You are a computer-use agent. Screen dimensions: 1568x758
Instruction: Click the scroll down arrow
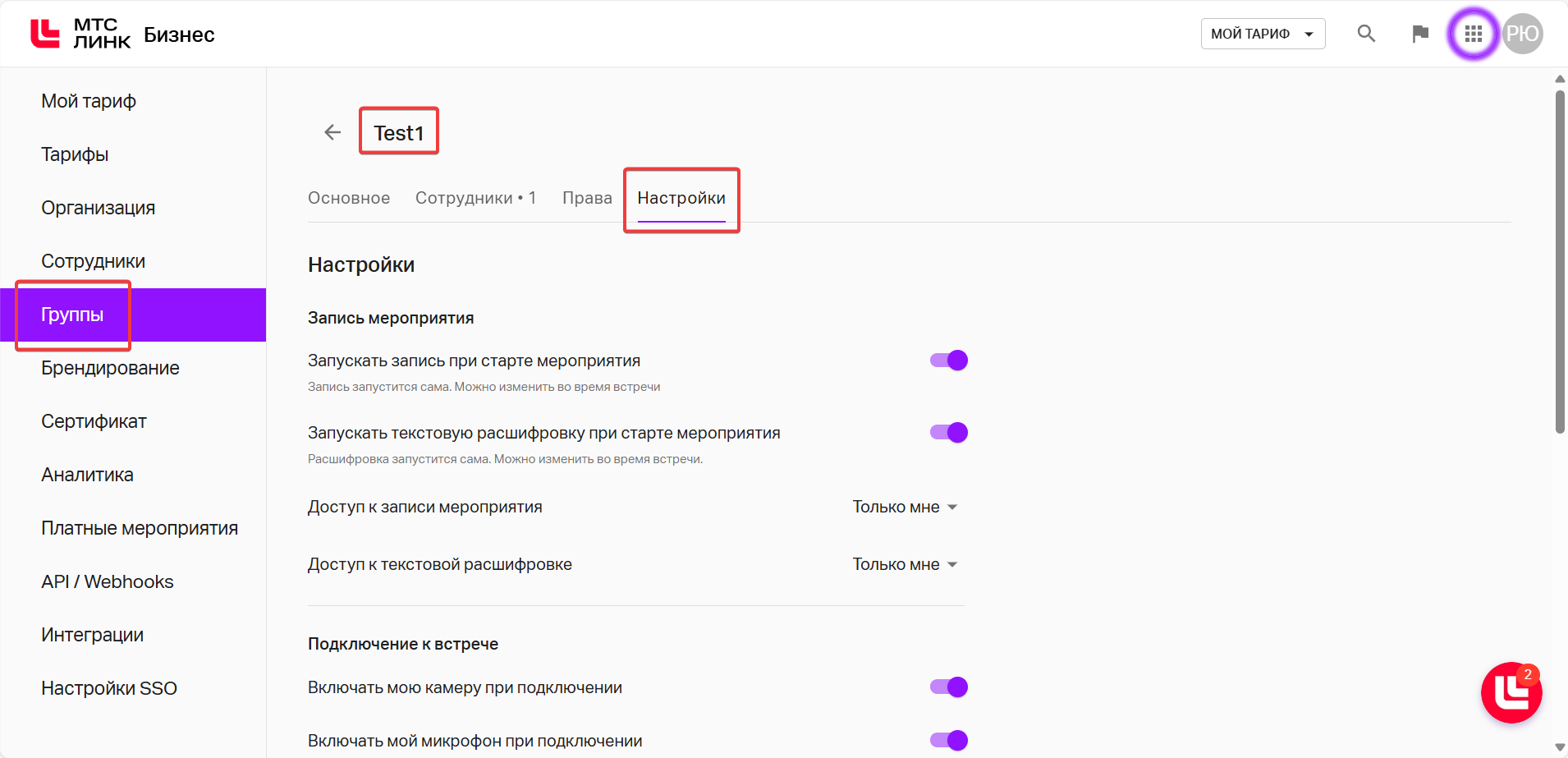tap(1560, 747)
